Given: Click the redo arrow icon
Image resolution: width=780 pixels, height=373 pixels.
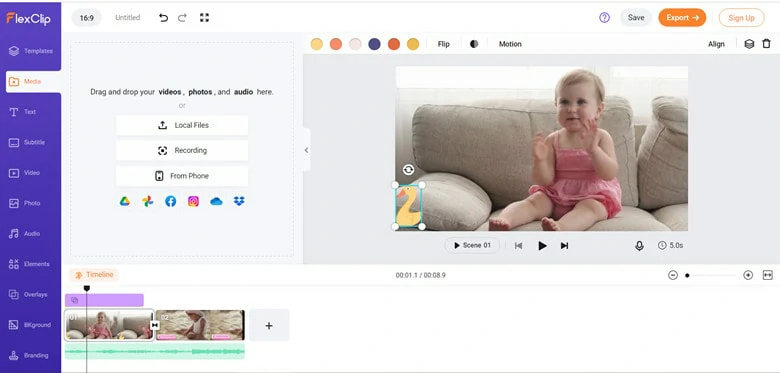Looking at the screenshot, I should pos(182,18).
